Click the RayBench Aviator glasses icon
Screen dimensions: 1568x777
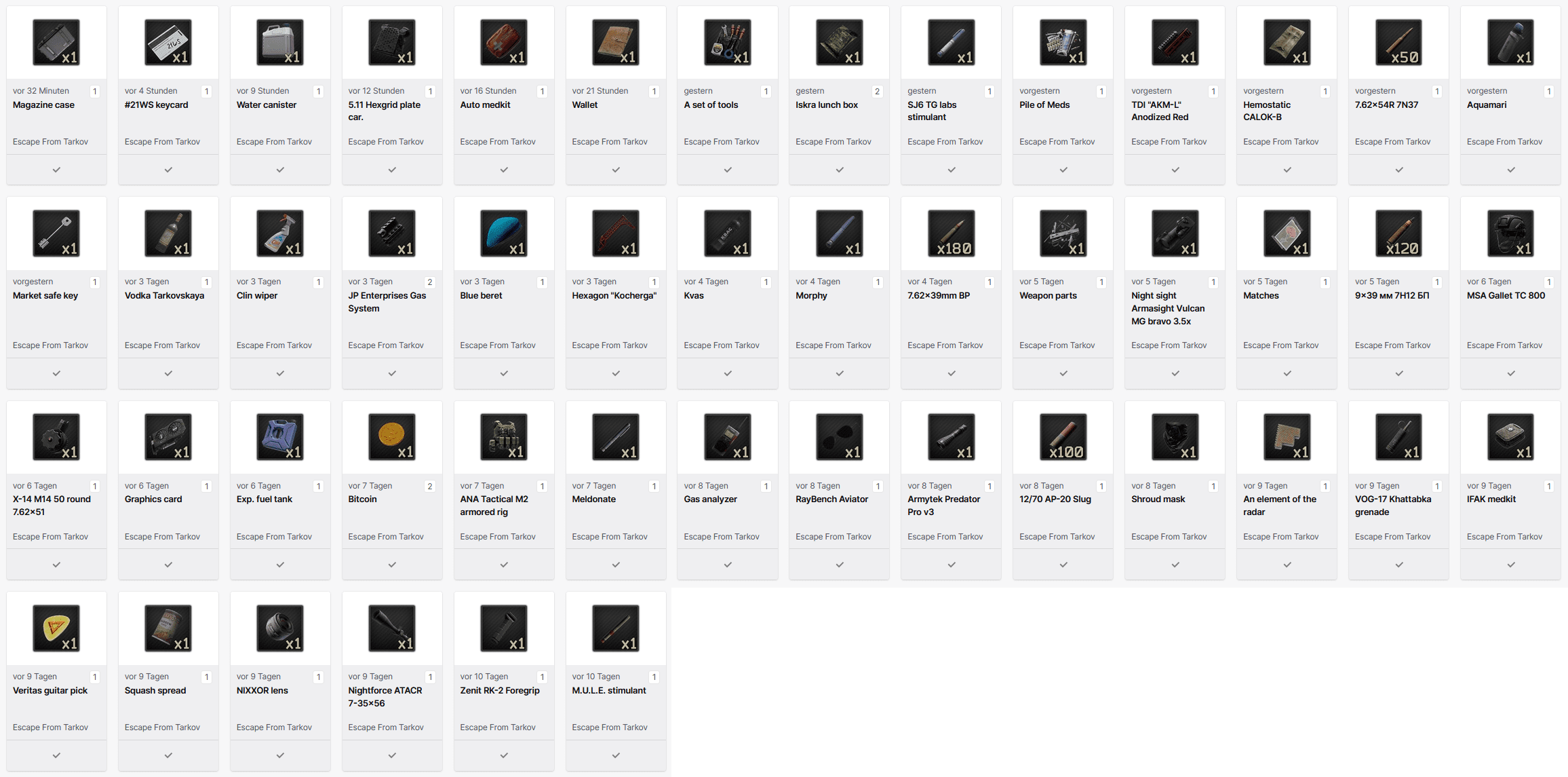[x=840, y=437]
